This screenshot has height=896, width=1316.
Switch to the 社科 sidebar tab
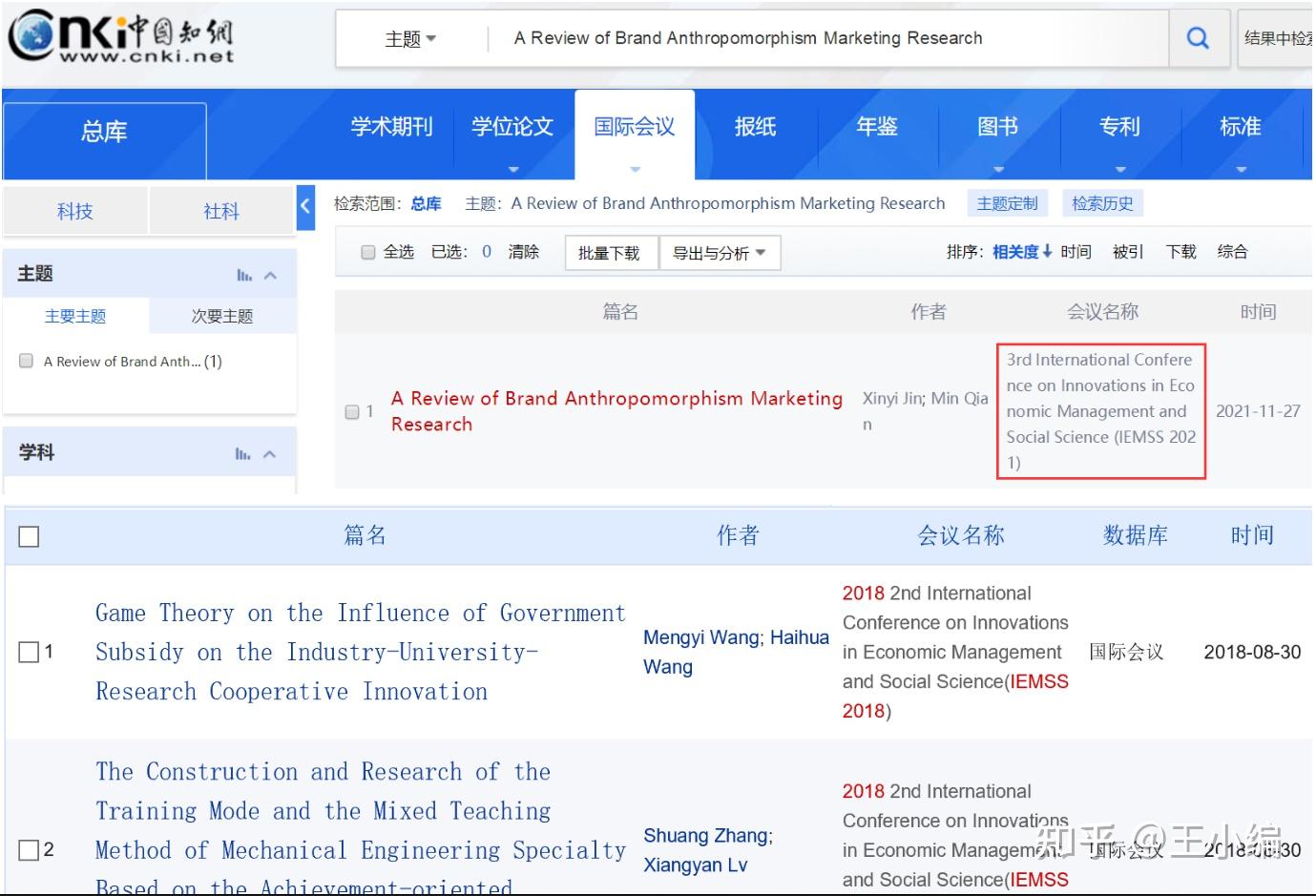(x=220, y=209)
